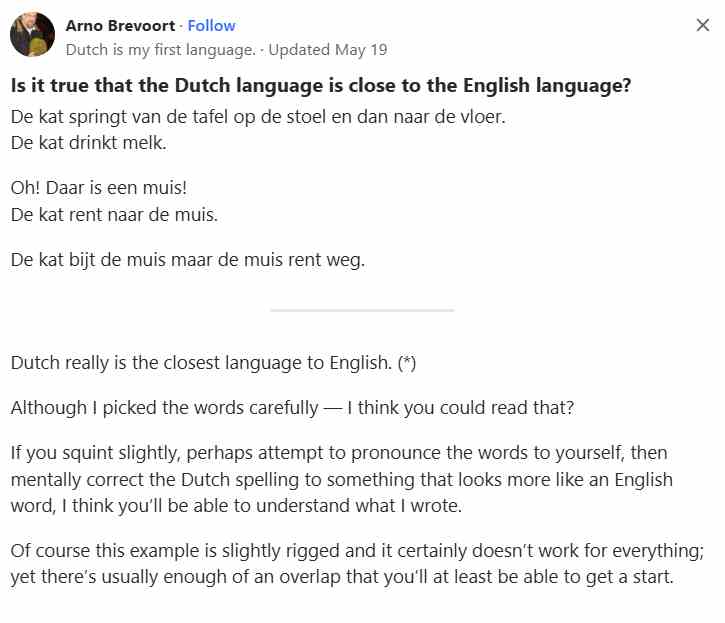Click the sentence 'De kat bijt de muis'
Image resolution: width=725 pixels, height=623 pixels.
coord(188,259)
